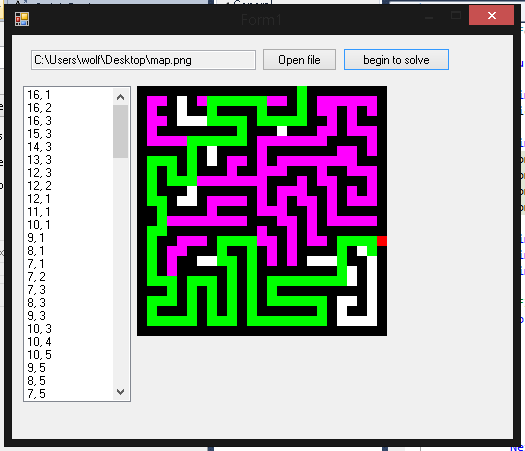
Task: Select list entry 10, 4
Action: point(39,342)
